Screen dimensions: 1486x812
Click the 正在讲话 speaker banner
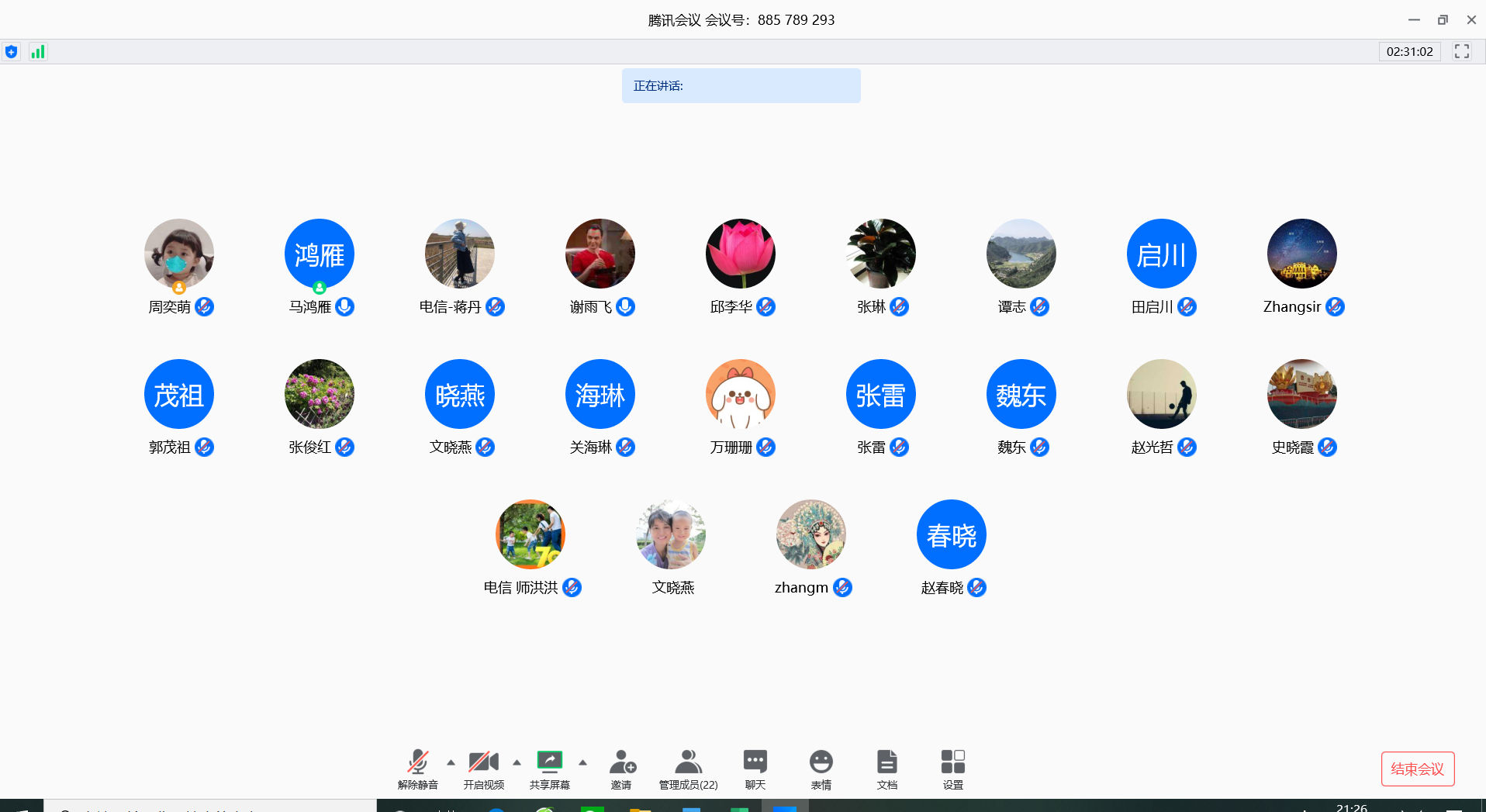pyautogui.click(x=741, y=86)
